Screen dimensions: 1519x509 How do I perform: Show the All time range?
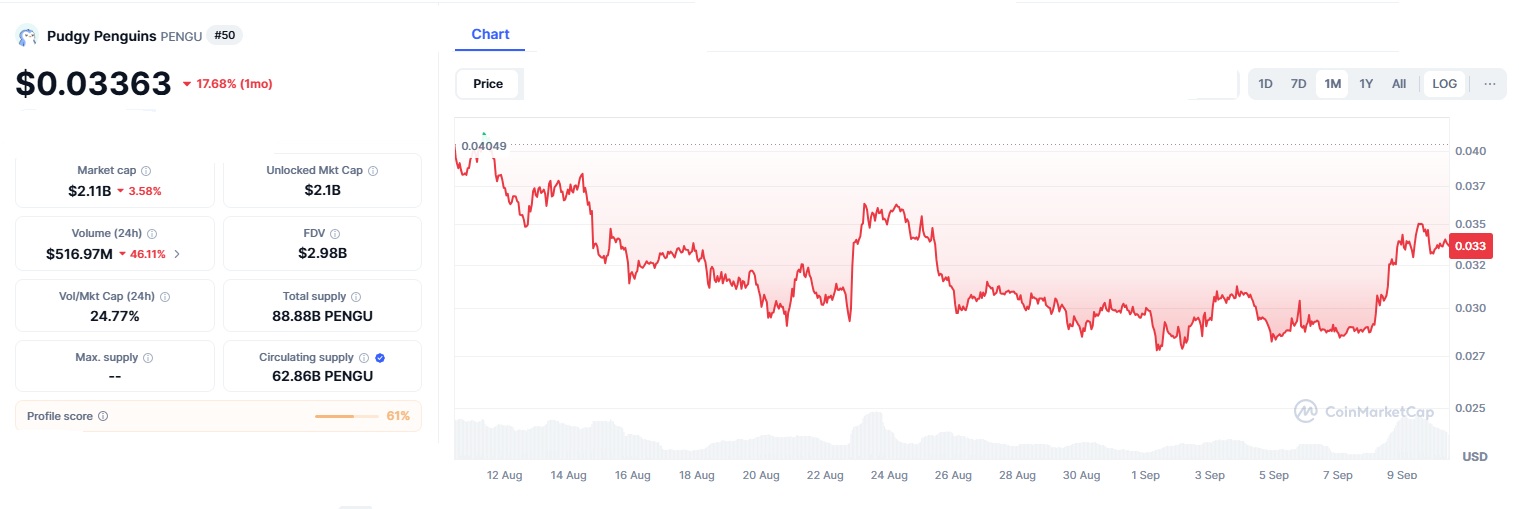click(1399, 84)
